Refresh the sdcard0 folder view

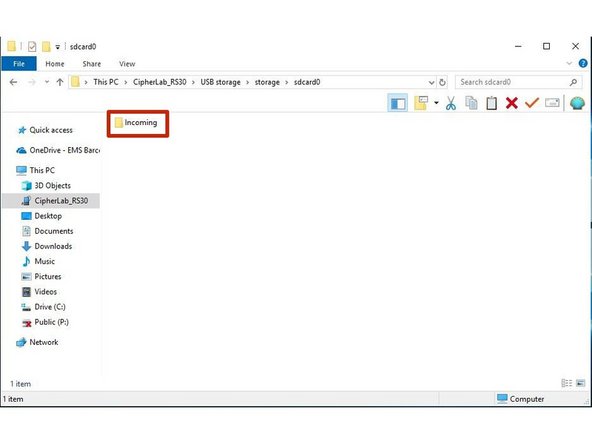coord(442,82)
